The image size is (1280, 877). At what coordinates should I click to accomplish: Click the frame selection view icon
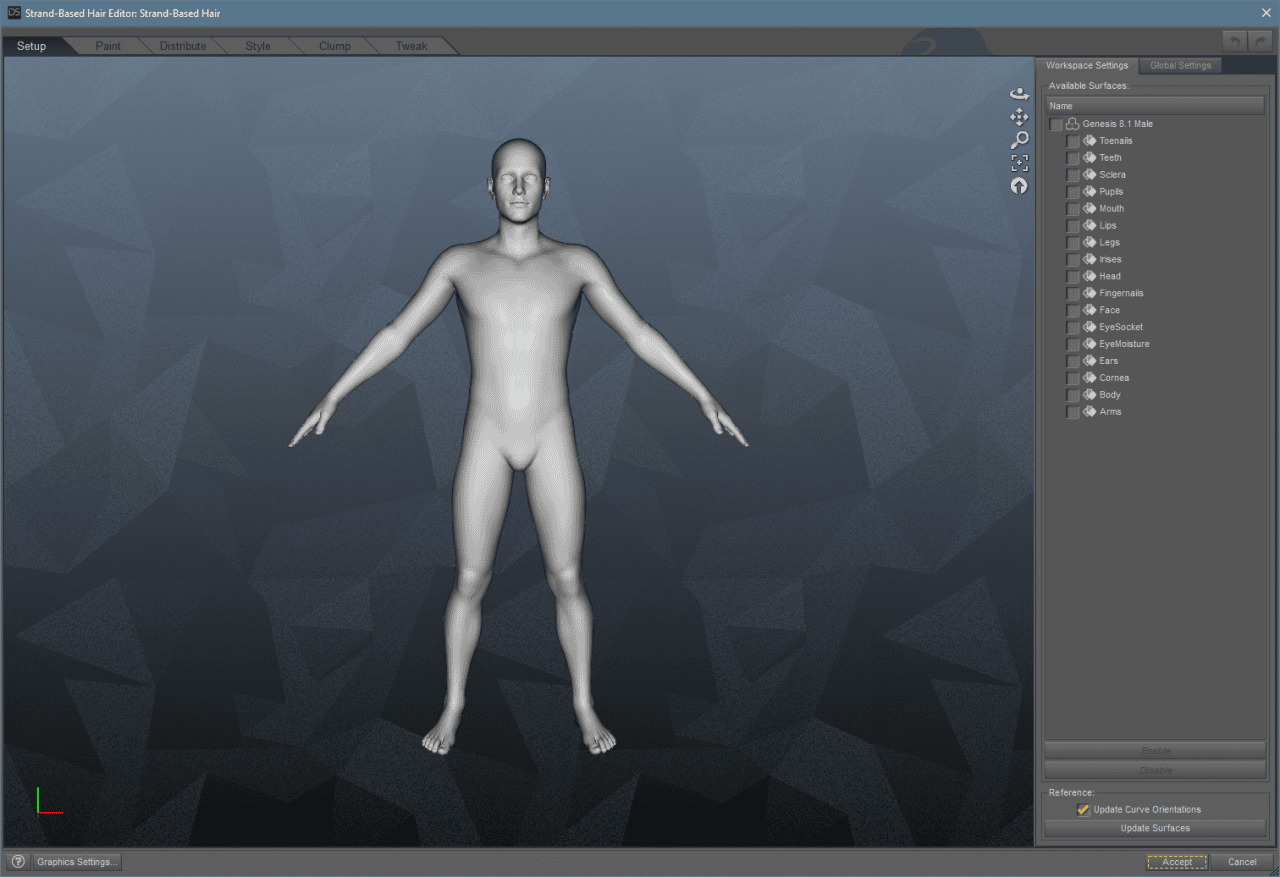point(1019,163)
